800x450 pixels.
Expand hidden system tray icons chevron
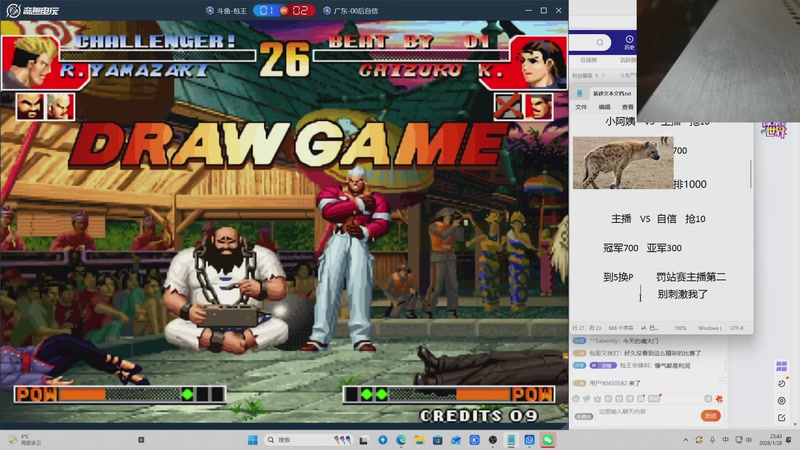[x=686, y=440]
